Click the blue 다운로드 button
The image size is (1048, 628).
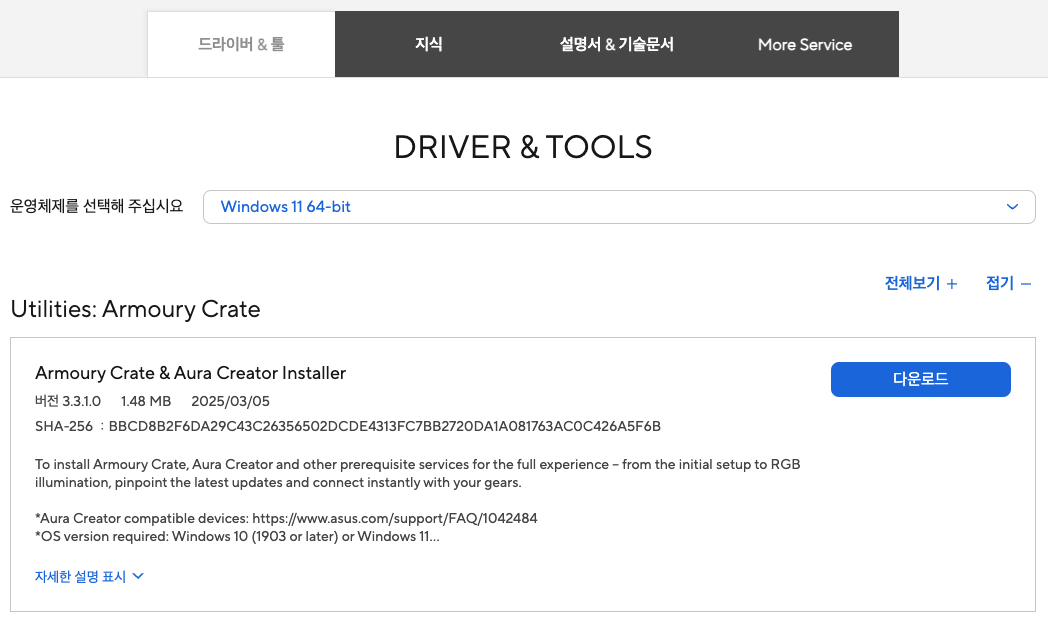coord(920,379)
